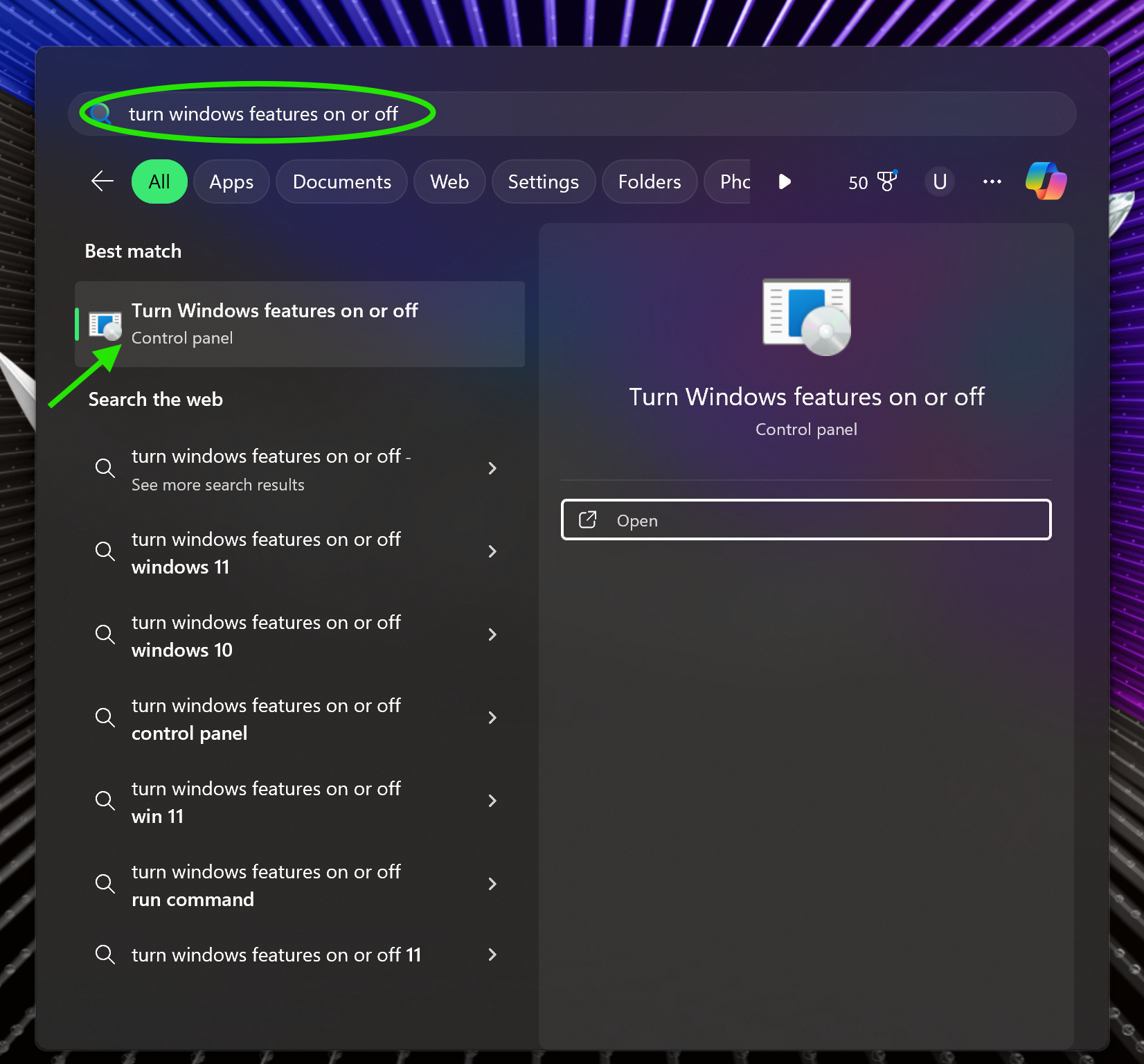Switch to the partially visible Photos tab
This screenshot has height=1064, width=1144.
[728, 181]
